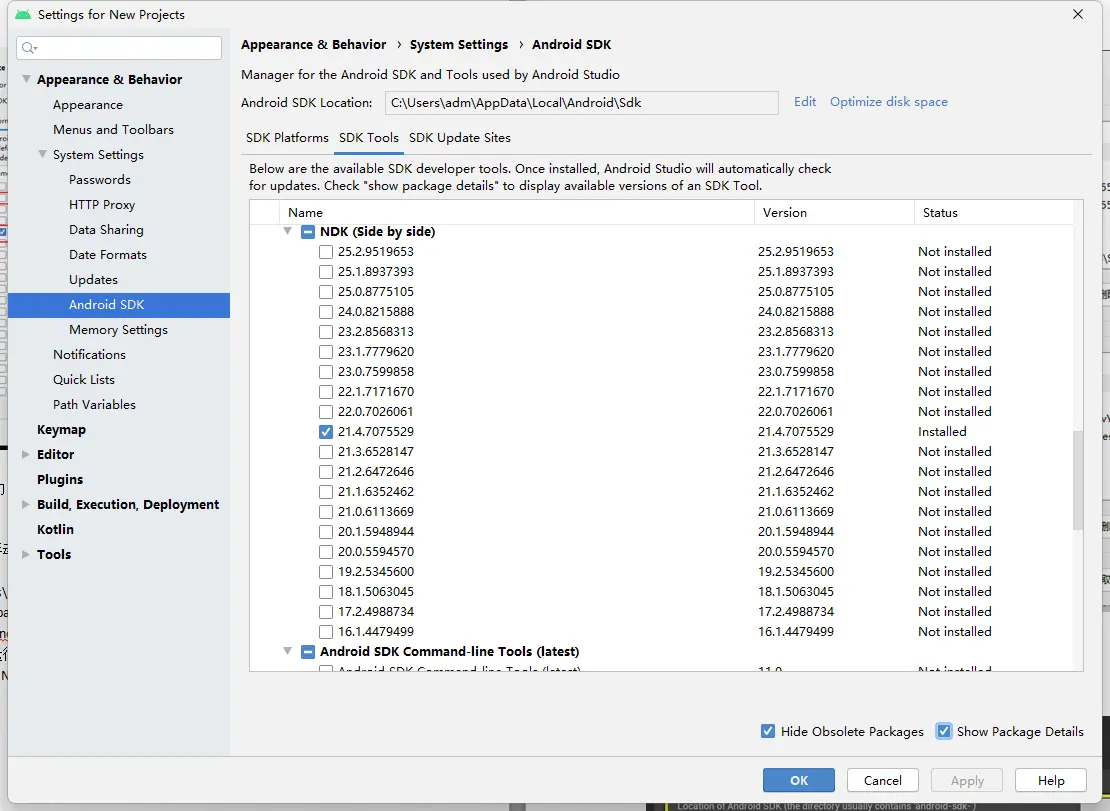The height and width of the screenshot is (811, 1110).
Task: Click the Installed status for 21.4.7075529
Action: [x=942, y=432]
